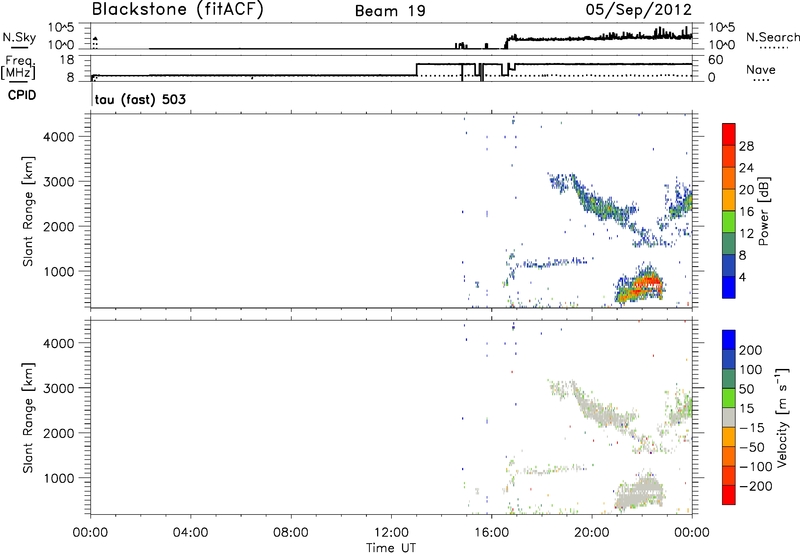
Task: Select the "N.Search" legend label
Action: (772, 37)
